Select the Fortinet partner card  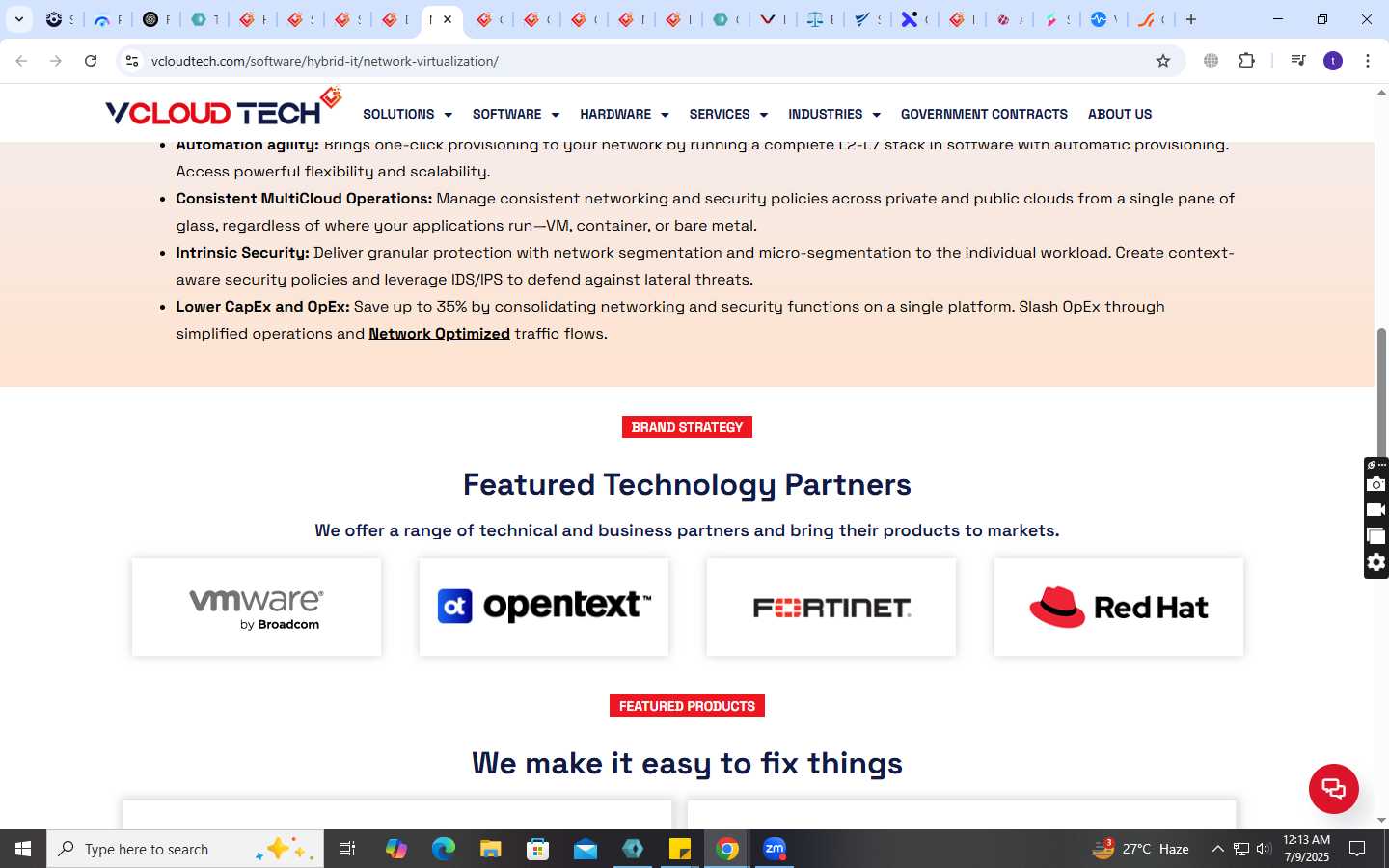831,608
